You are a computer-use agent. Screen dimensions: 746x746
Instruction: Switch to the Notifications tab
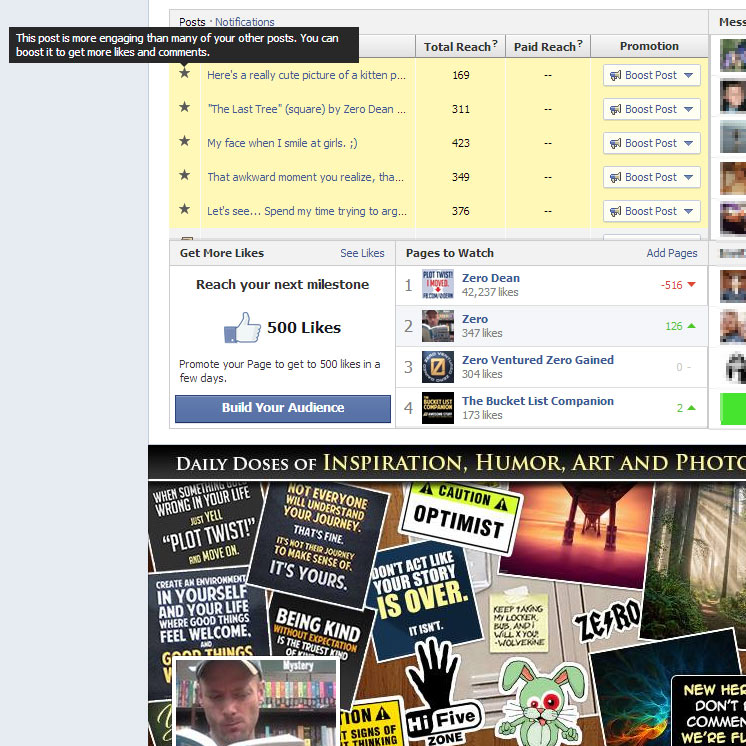pyautogui.click(x=245, y=22)
